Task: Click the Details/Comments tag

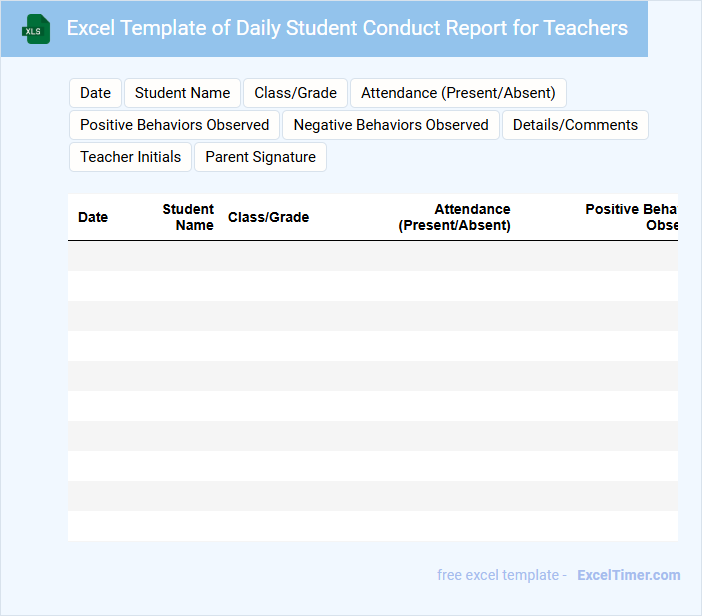Action: pos(575,125)
